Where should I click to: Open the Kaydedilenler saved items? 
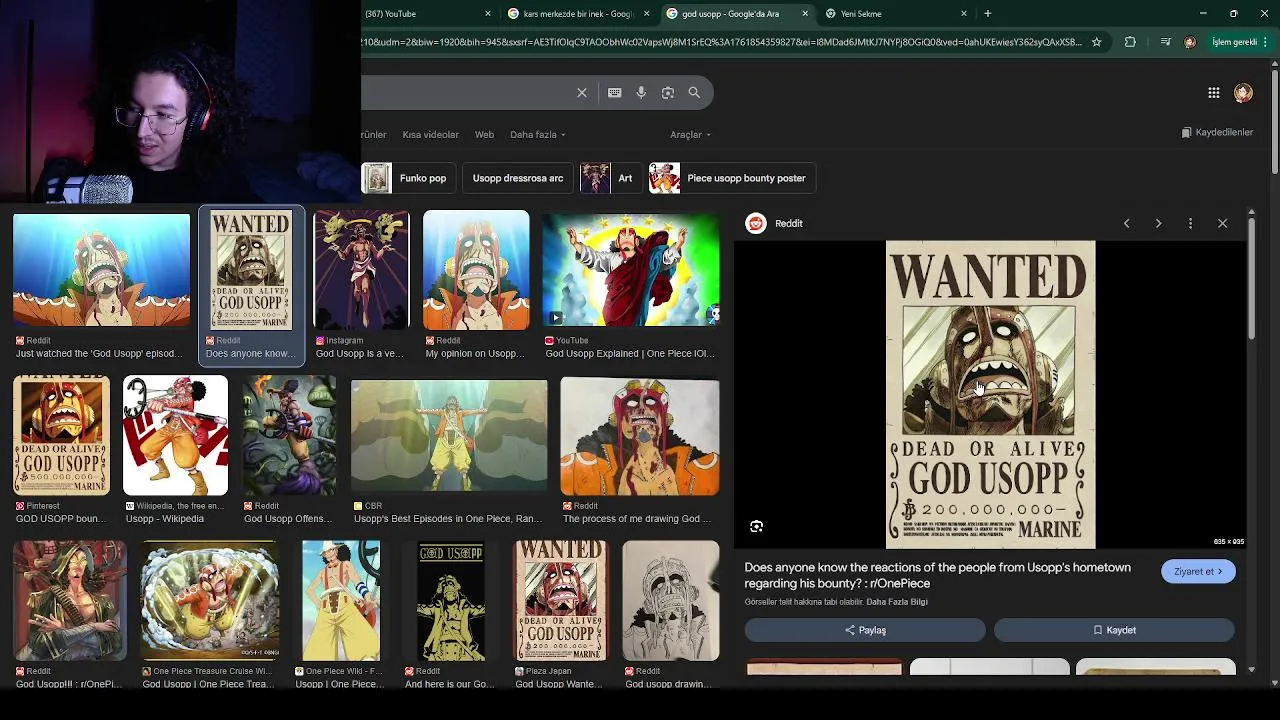point(1217,132)
